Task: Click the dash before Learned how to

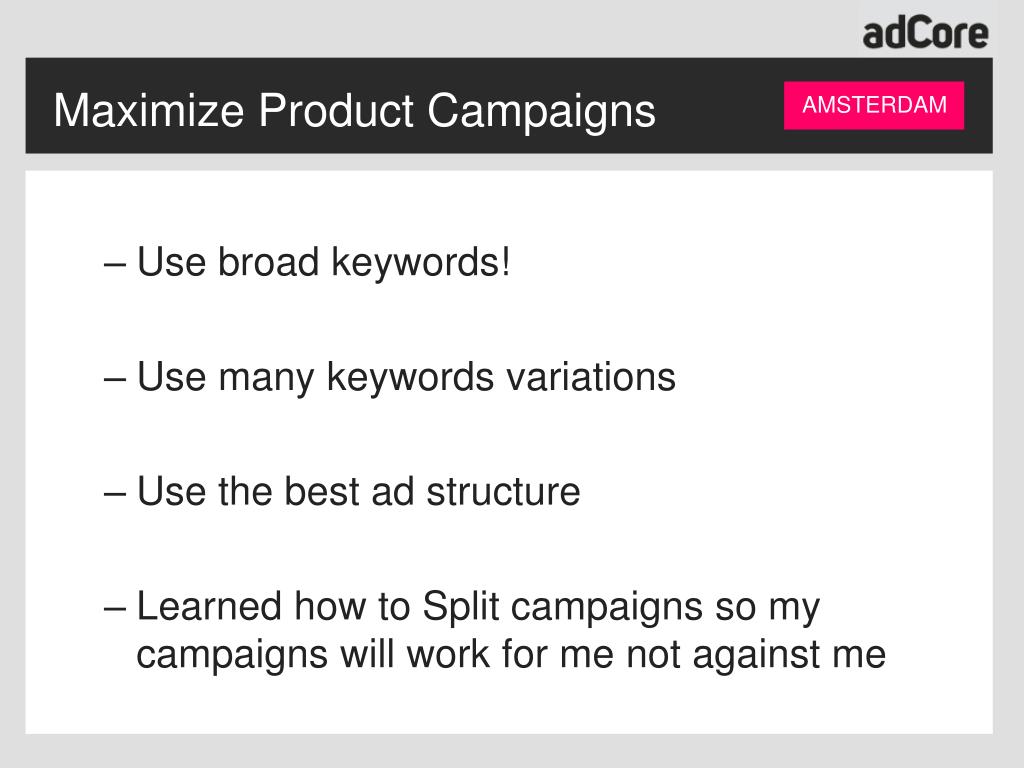Action: pyautogui.click(x=114, y=609)
